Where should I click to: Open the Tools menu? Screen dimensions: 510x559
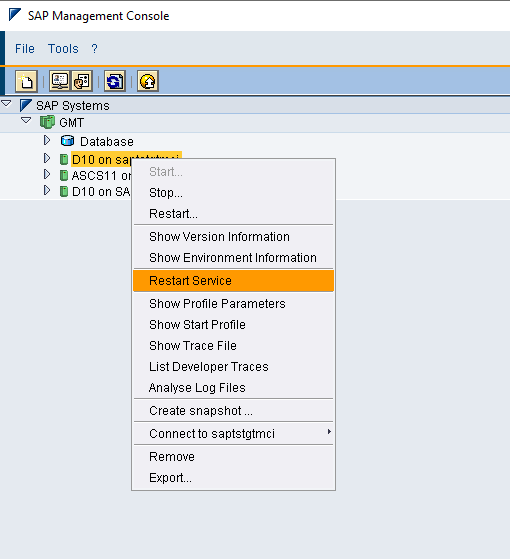[63, 48]
